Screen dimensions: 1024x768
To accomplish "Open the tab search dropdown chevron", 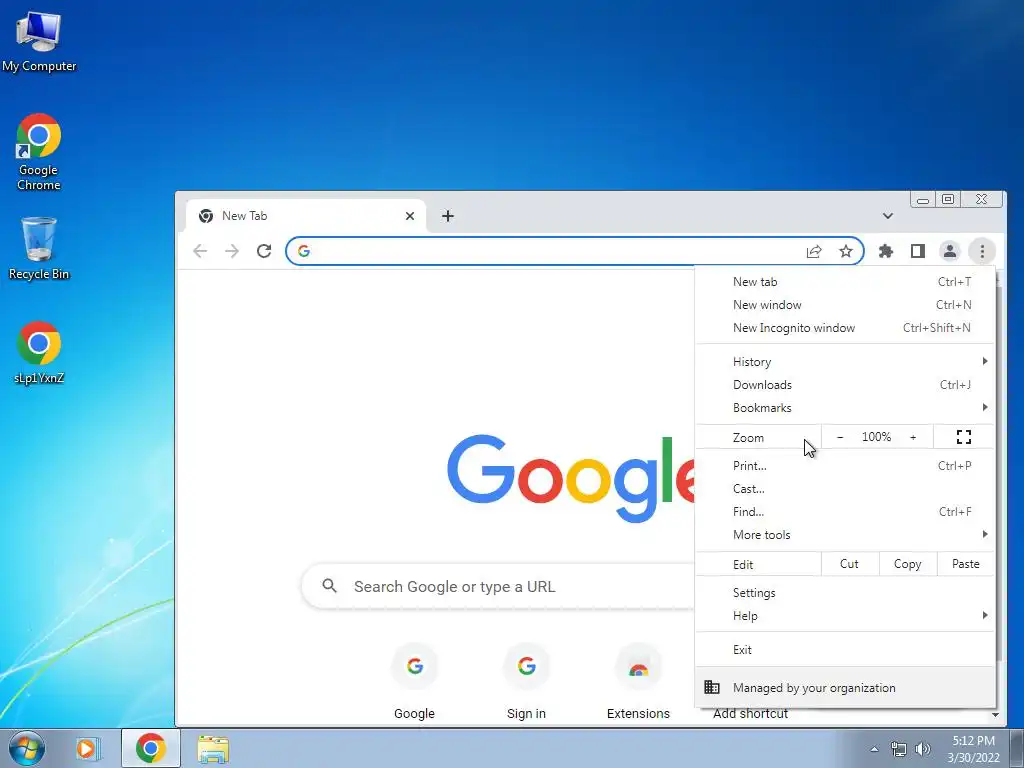I will click(888, 216).
